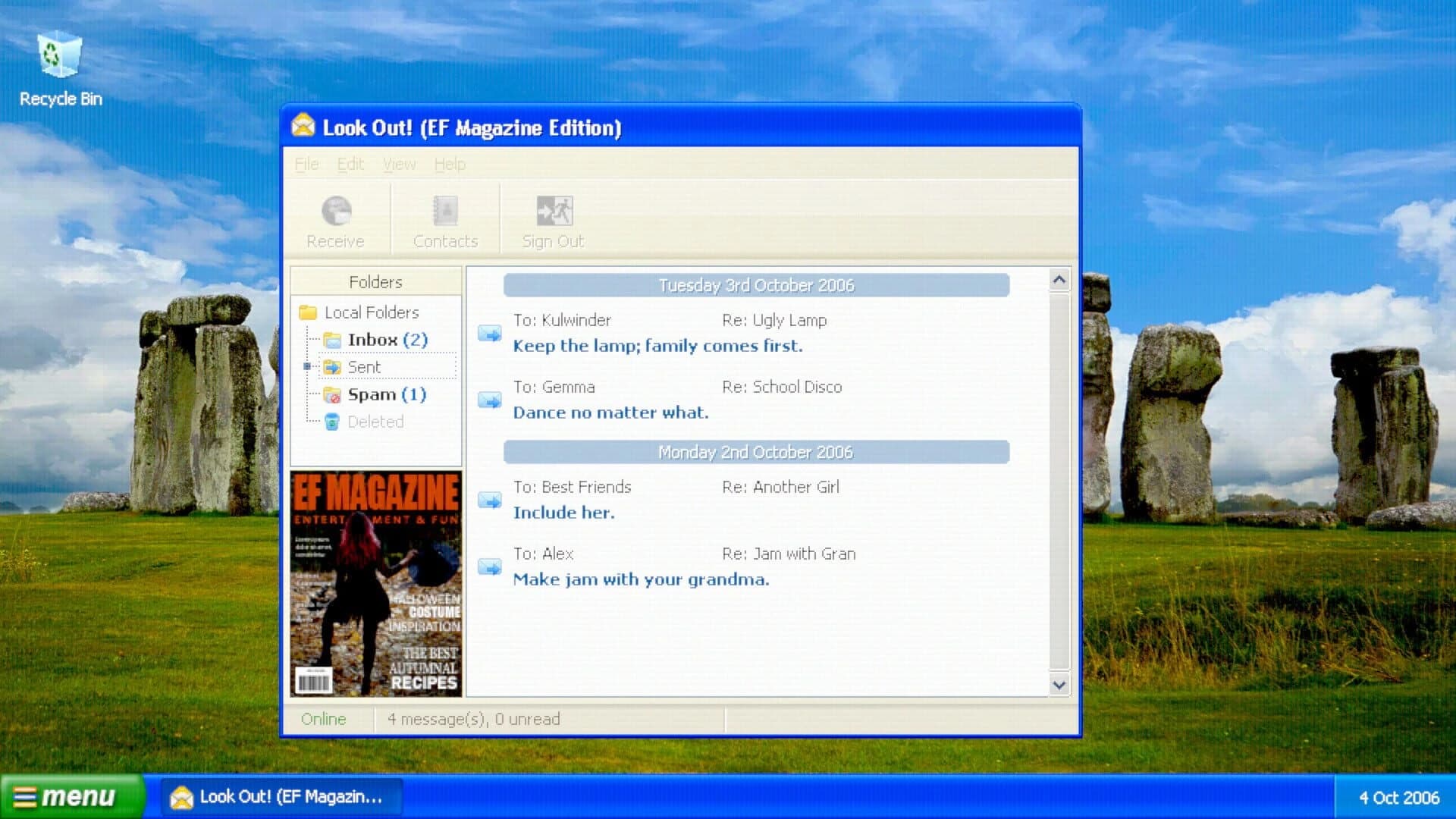The height and width of the screenshot is (819, 1456).
Task: Click the scrollbar down arrow
Action: point(1059,685)
